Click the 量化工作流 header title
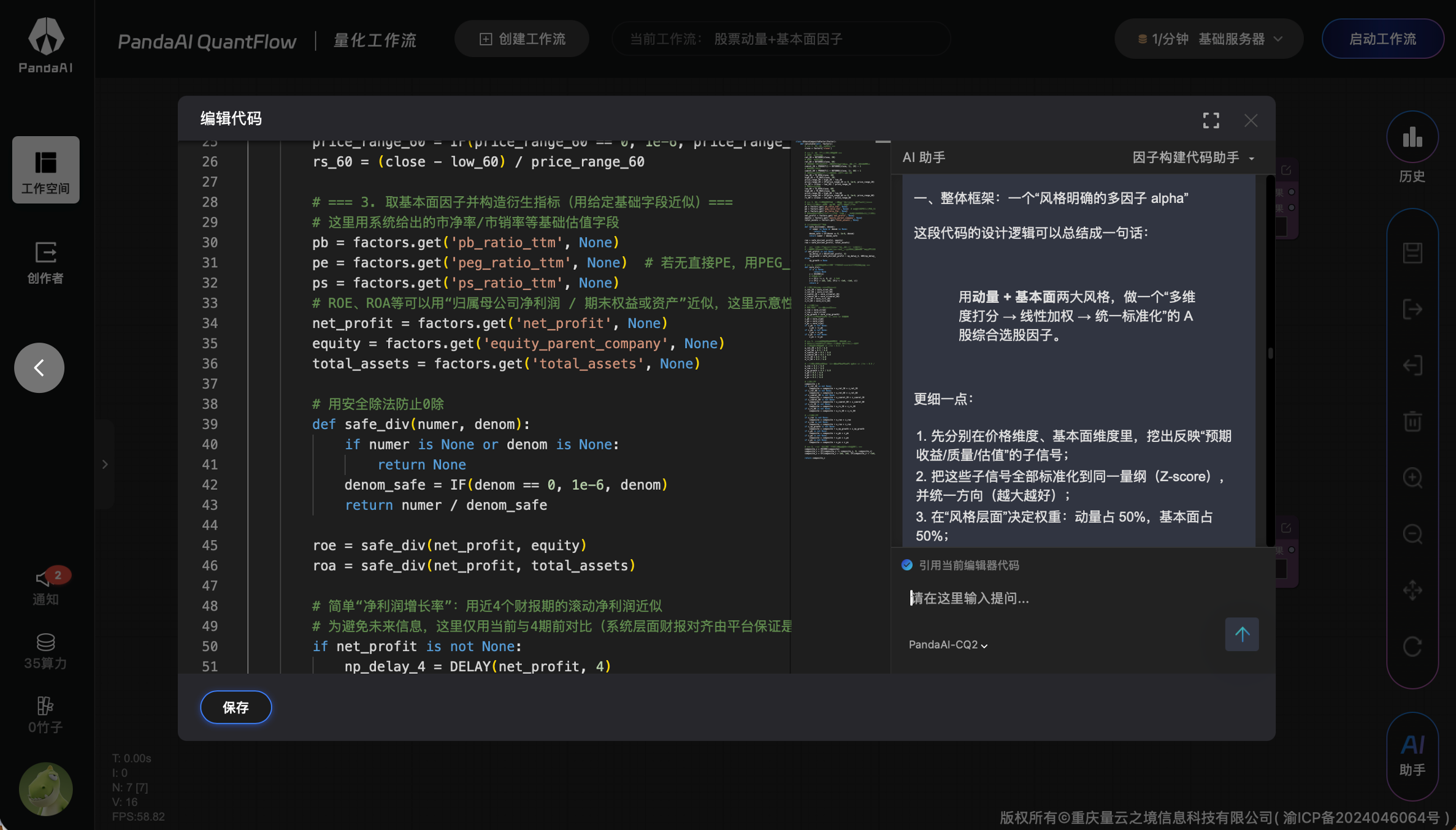This screenshot has height=830, width=1456. (375, 40)
